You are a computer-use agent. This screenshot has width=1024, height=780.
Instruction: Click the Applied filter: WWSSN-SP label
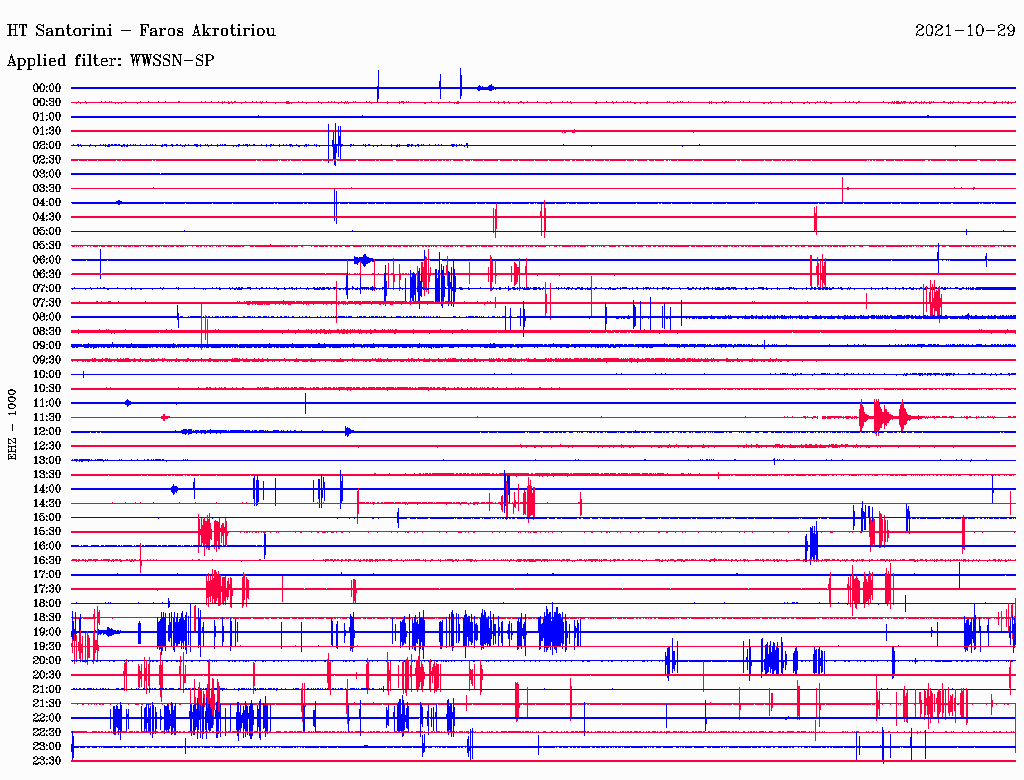[x=110, y=61]
